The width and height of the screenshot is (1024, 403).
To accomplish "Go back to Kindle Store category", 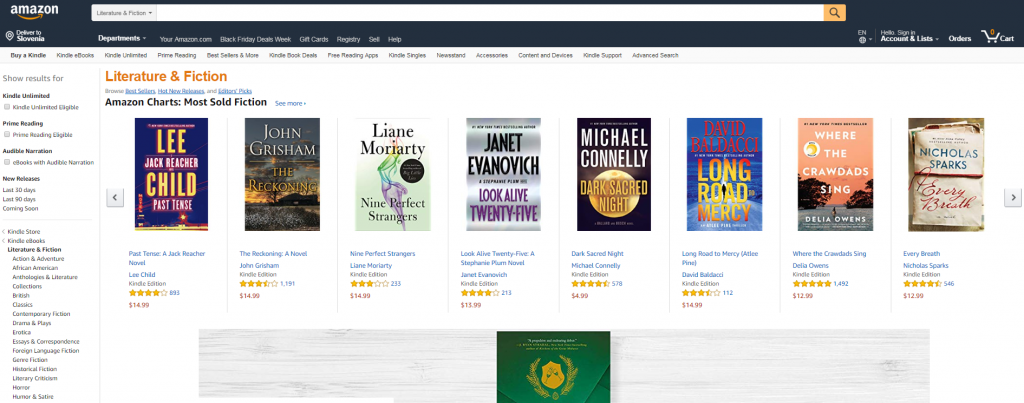I will coord(24,232).
